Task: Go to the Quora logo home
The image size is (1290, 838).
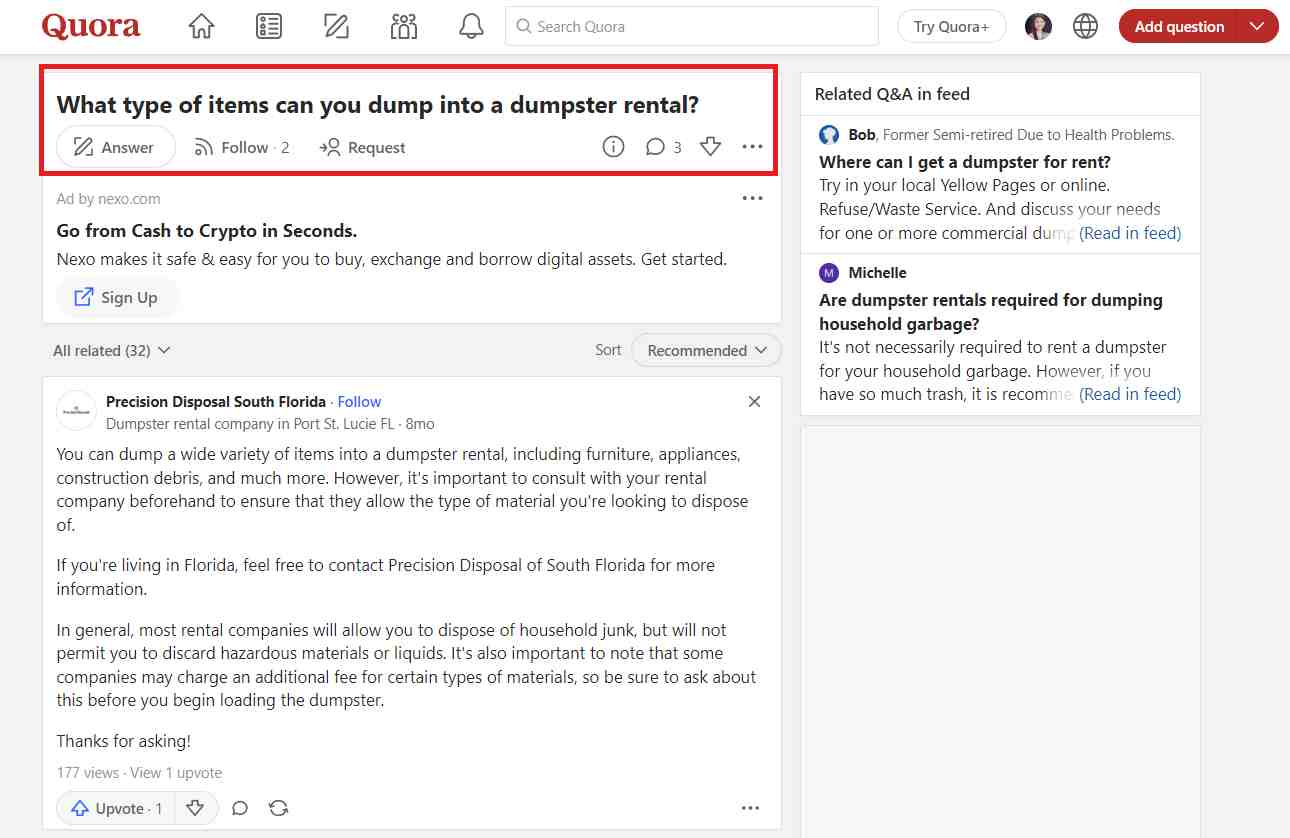Action: tap(91, 26)
